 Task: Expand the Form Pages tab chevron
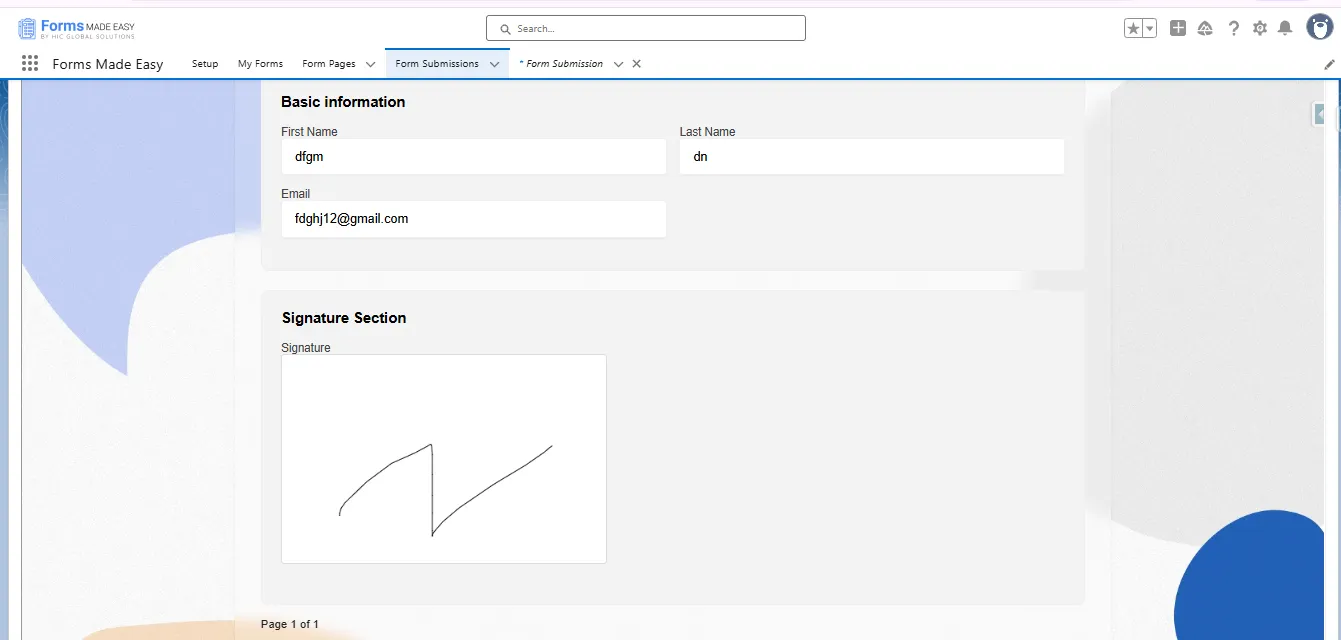click(370, 64)
